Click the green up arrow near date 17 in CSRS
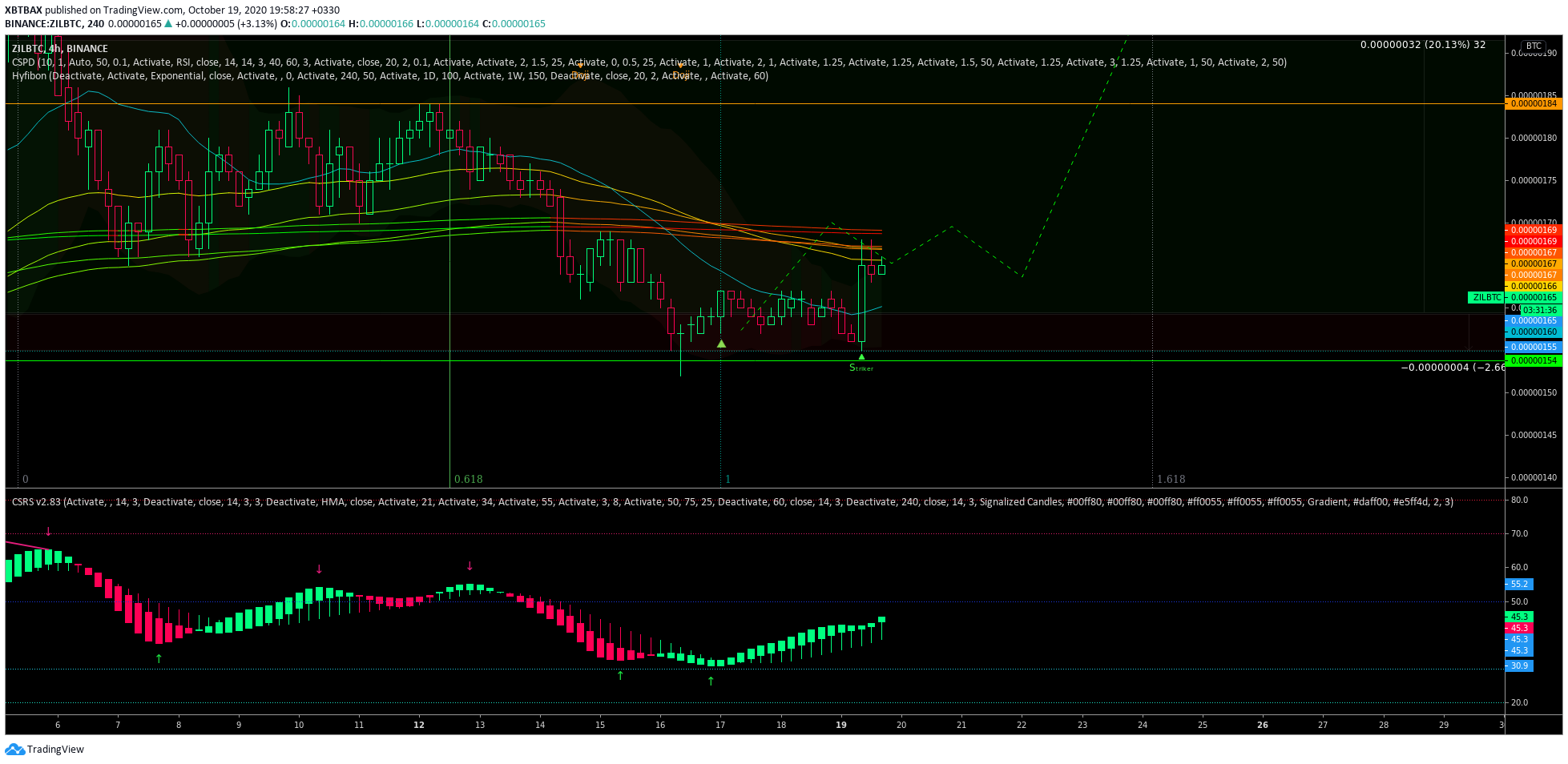The image size is (1568, 764). pyautogui.click(x=711, y=681)
